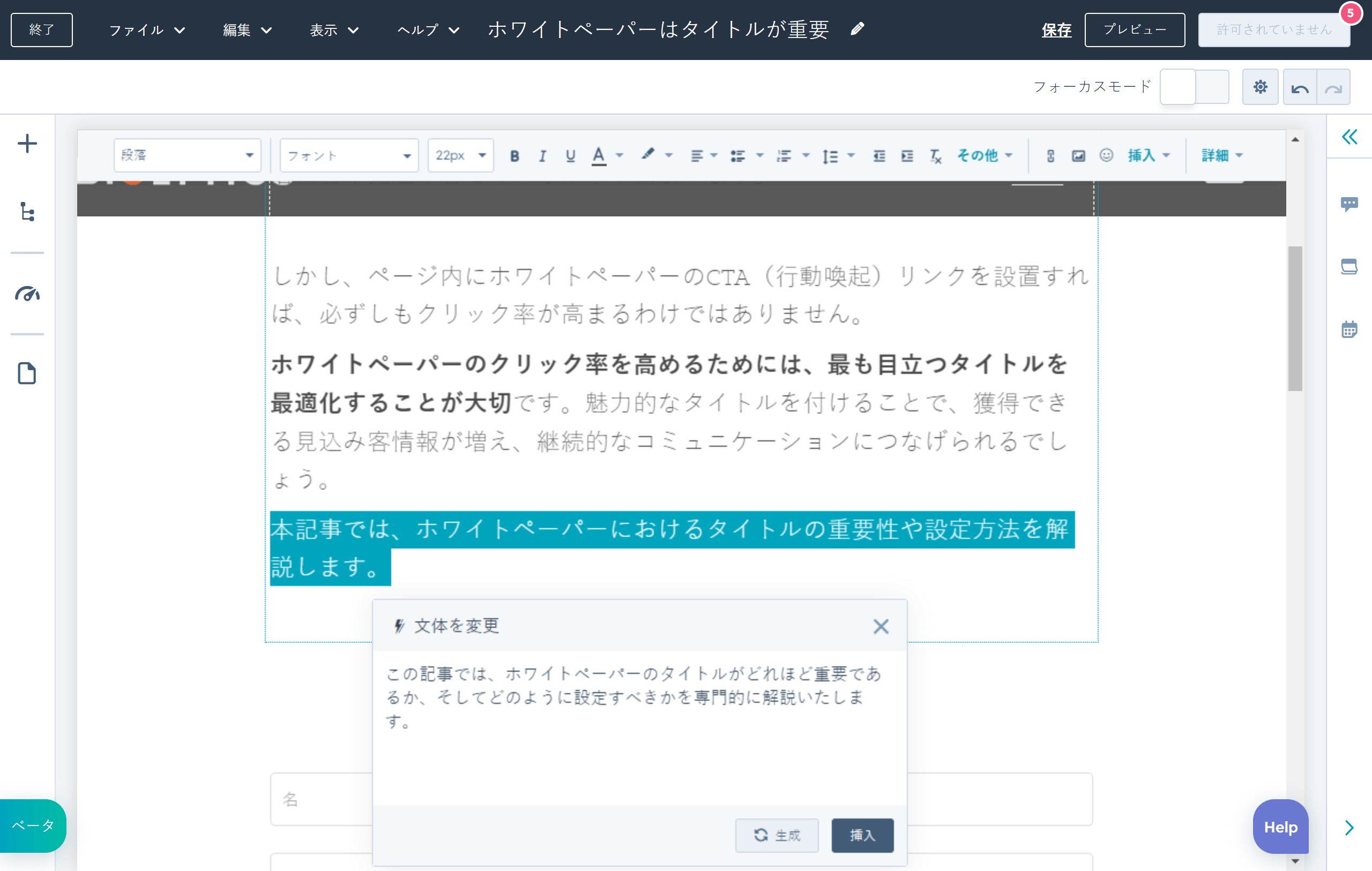The height and width of the screenshot is (871, 1372).
Task: Open the ファイル menu
Action: point(147,29)
